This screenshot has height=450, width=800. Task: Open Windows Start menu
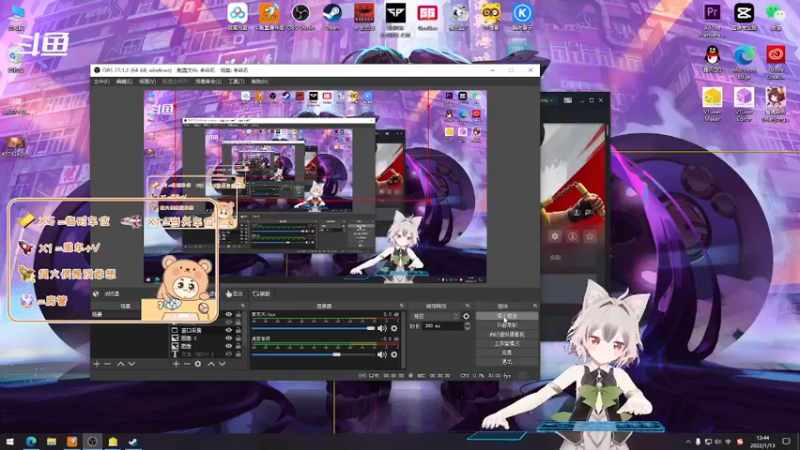point(10,441)
